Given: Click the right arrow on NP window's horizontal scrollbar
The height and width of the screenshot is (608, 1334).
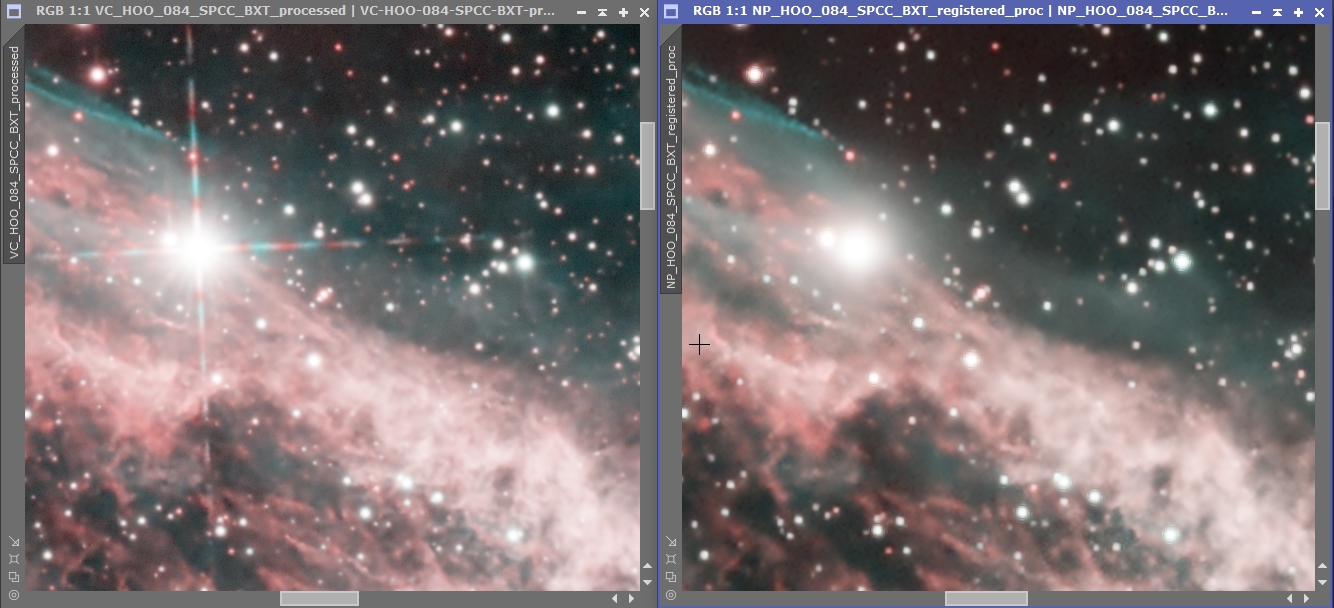Looking at the screenshot, I should [x=1307, y=598].
